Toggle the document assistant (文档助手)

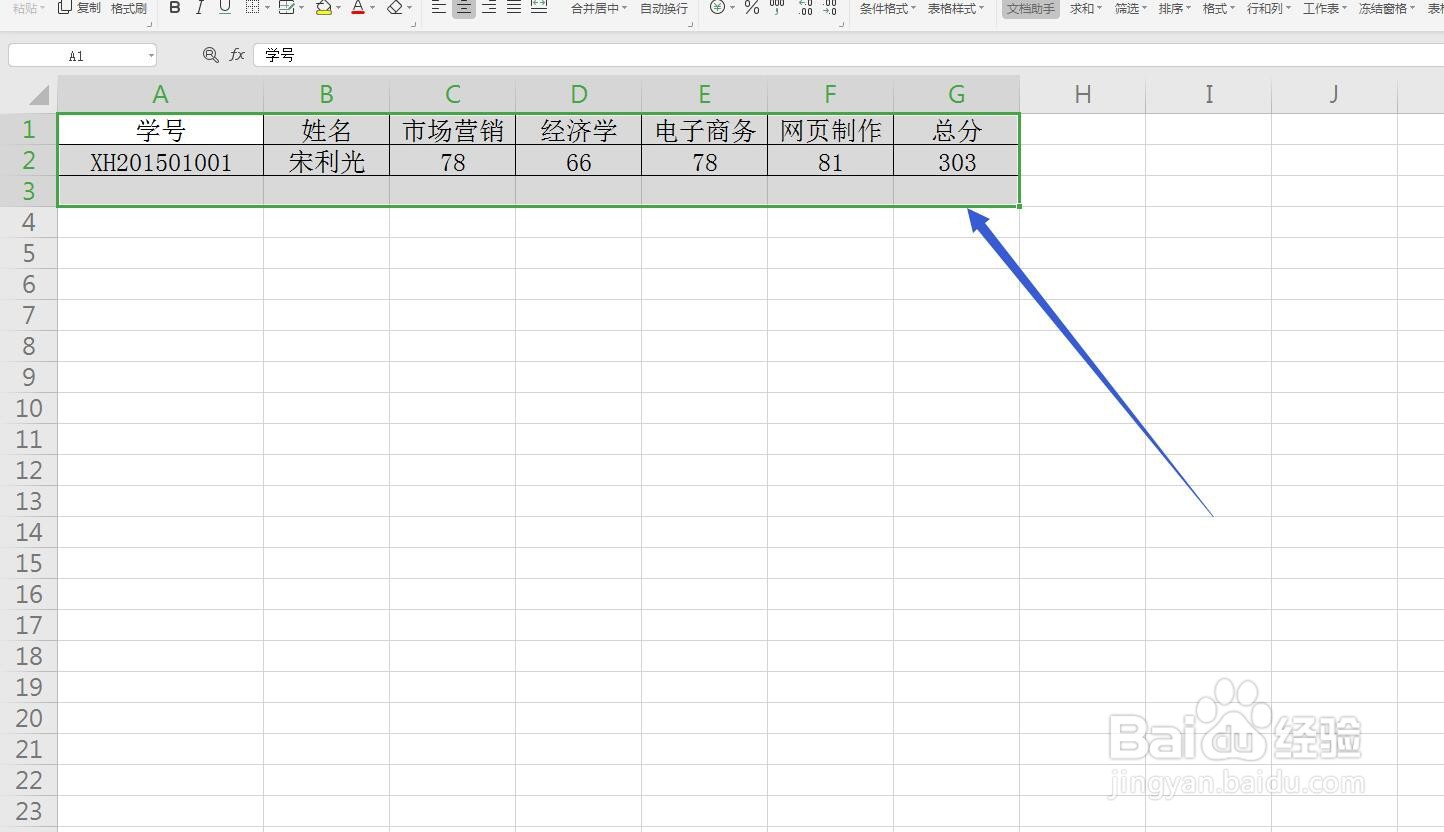click(1031, 8)
